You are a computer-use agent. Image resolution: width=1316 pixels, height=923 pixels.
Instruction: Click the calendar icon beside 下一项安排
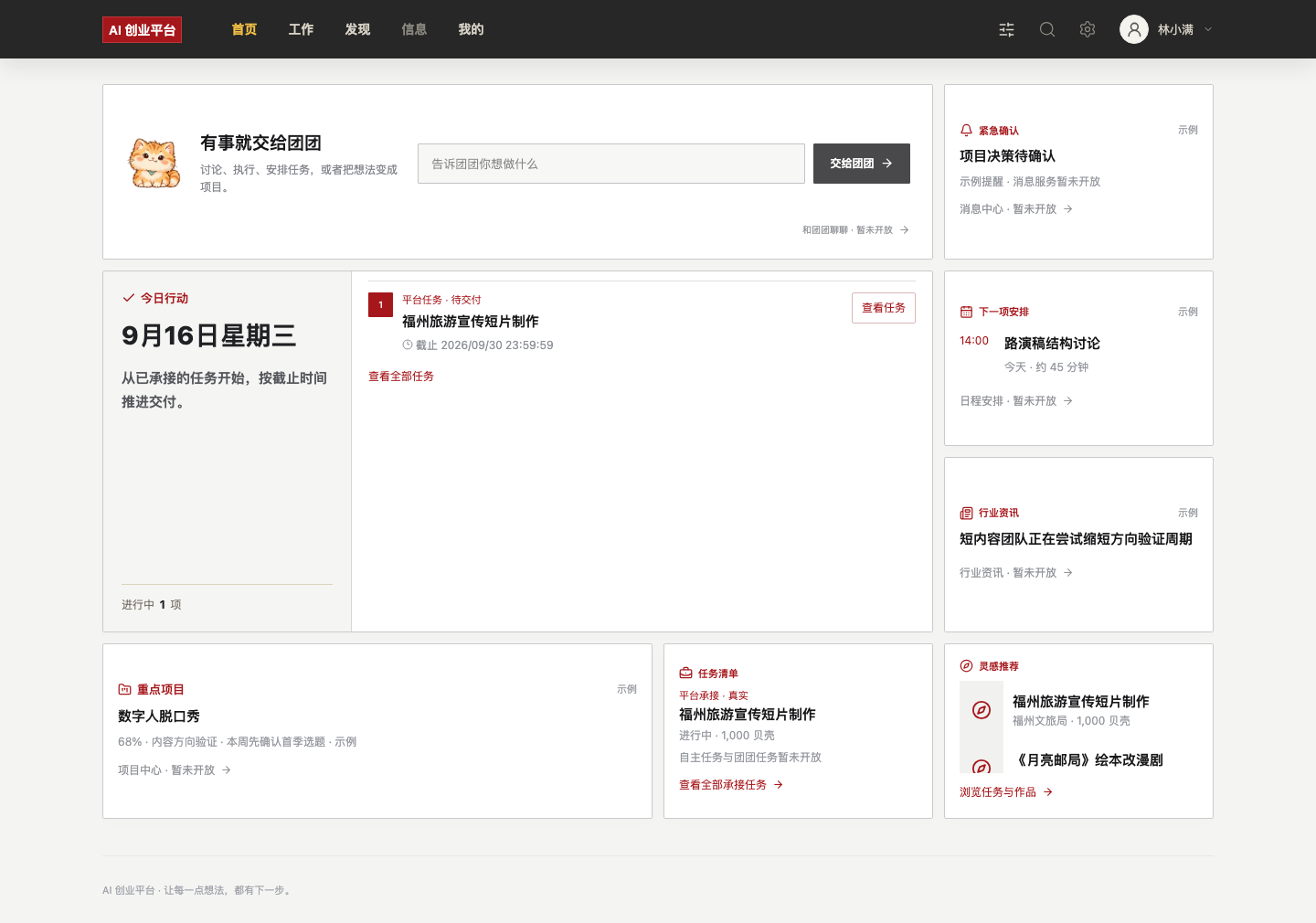966,312
